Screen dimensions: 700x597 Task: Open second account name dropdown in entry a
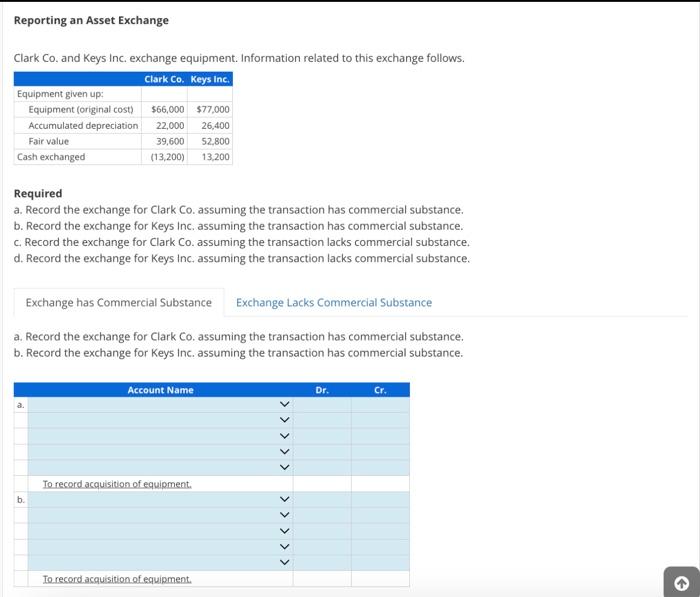coord(160,420)
